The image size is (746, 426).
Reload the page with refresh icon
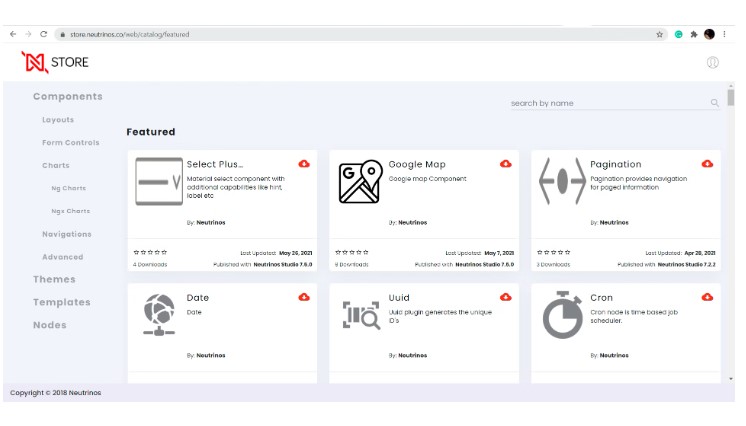(44, 34)
